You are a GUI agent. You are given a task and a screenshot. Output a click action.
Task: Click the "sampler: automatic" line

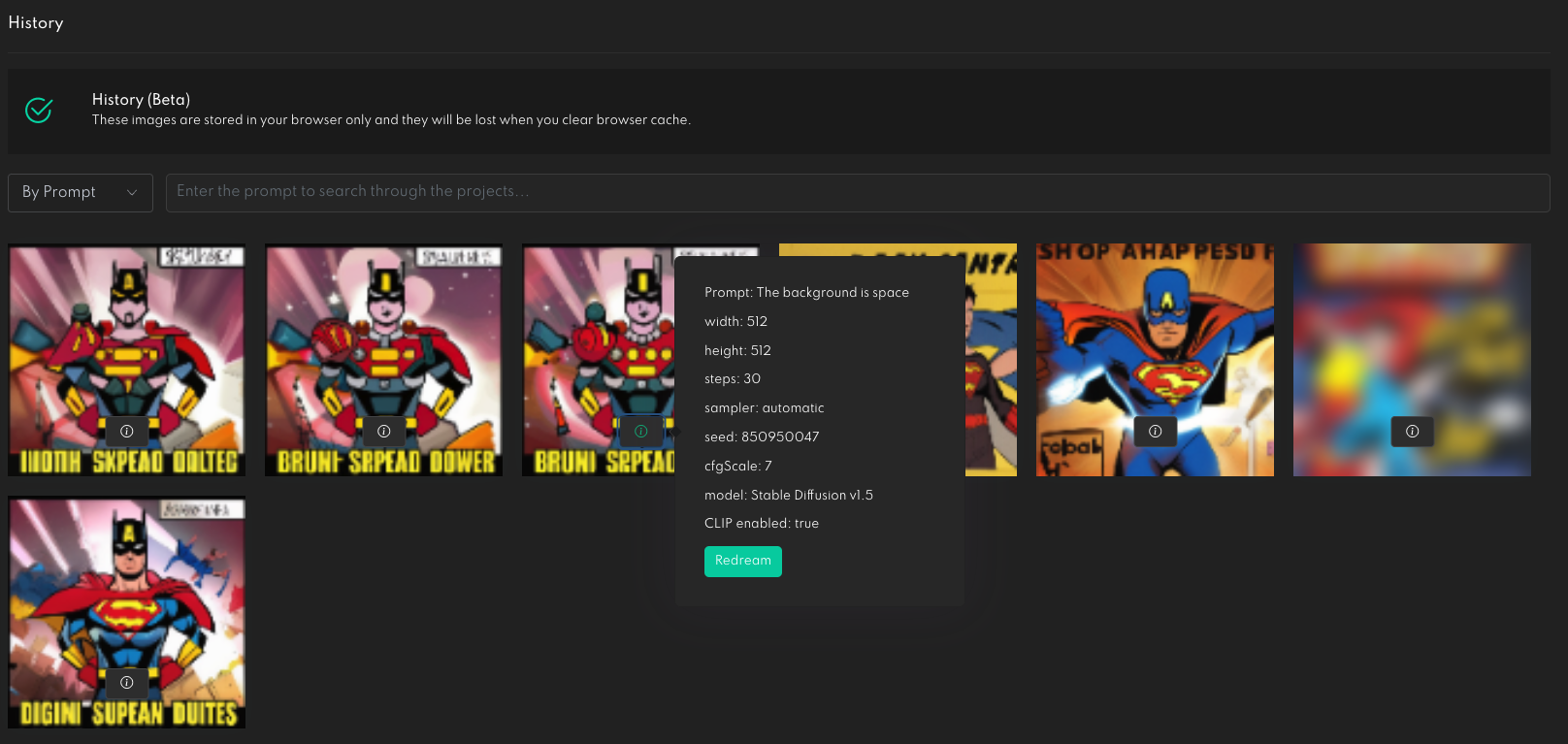point(765,407)
